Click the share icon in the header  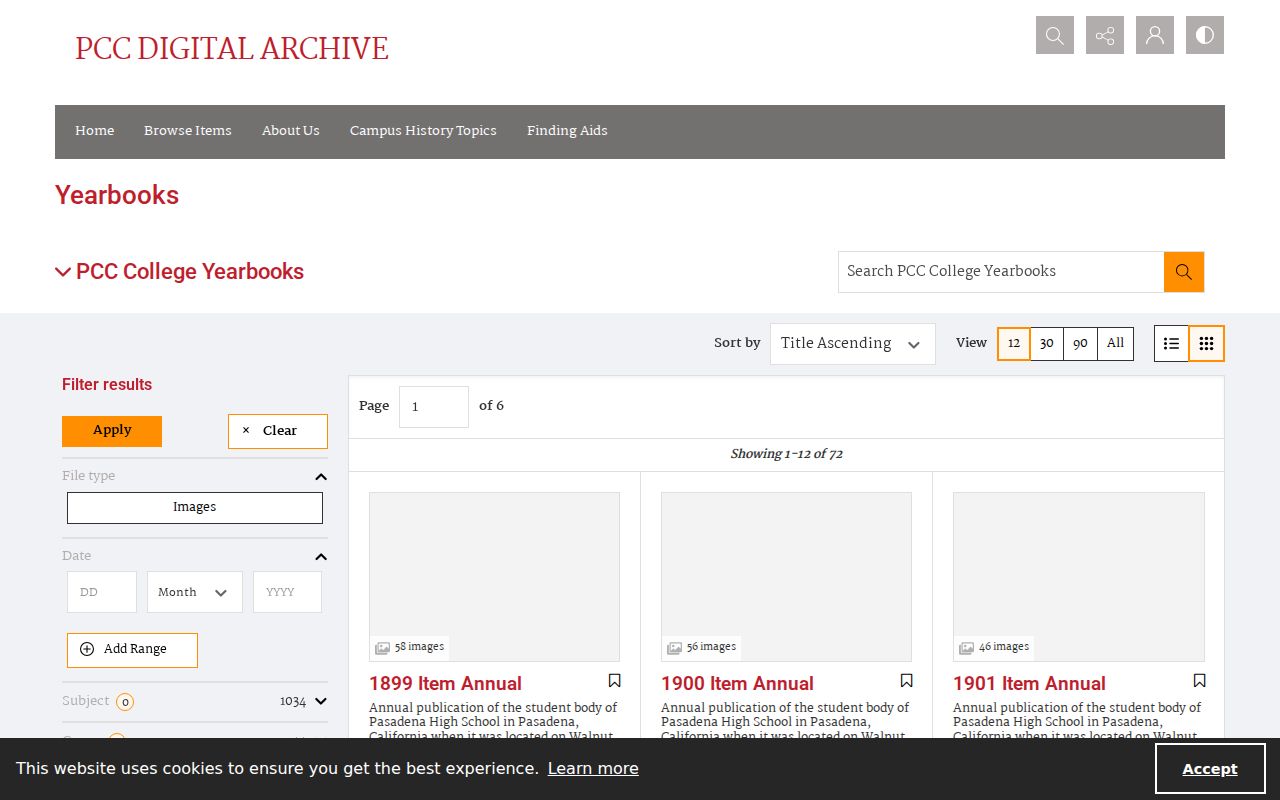(x=1105, y=35)
